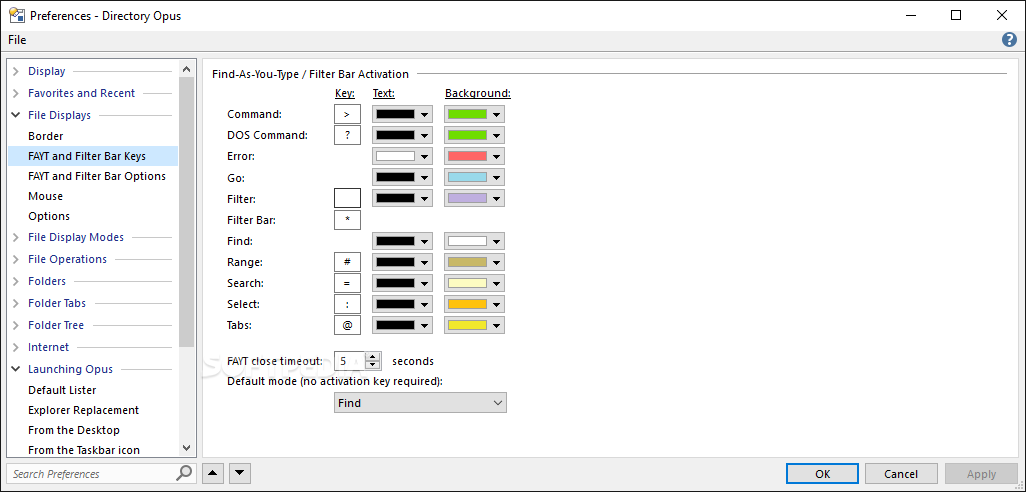Expand the Display category

tap(16, 71)
